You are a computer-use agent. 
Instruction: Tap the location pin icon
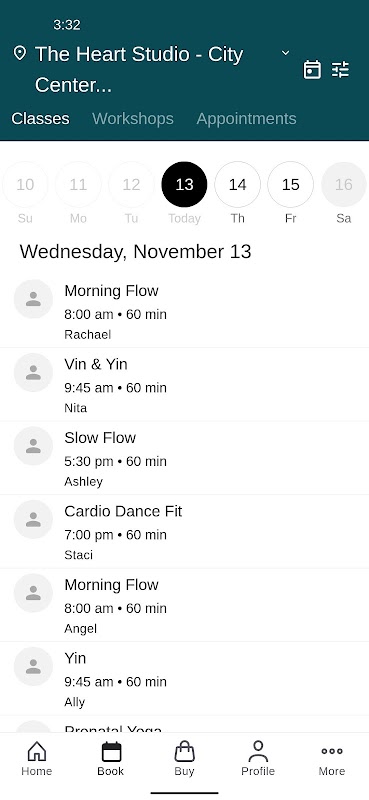point(19,53)
